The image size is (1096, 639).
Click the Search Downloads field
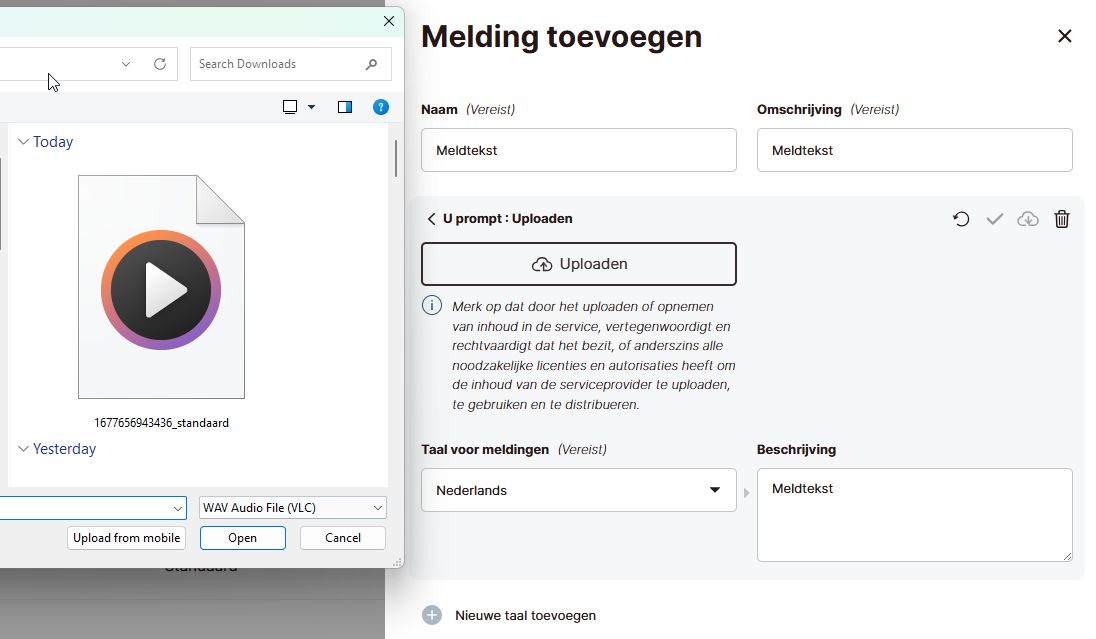[x=278, y=64]
